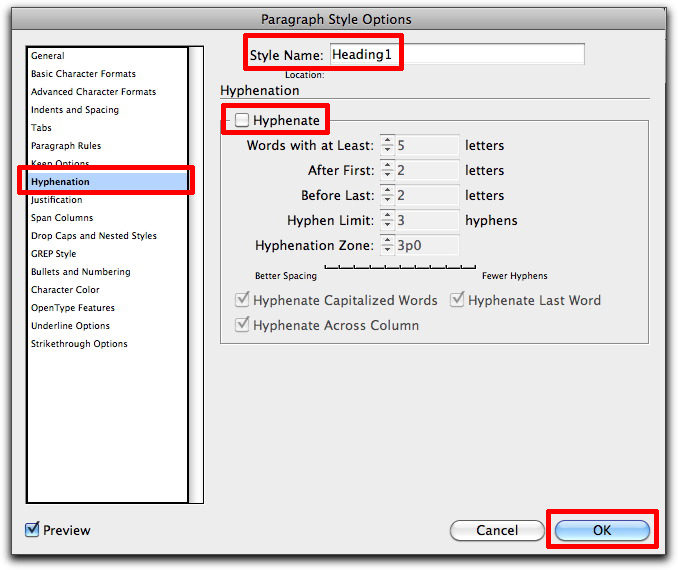Open Bullets and Numbering category
Image resolution: width=678 pixels, height=570 pixels.
(x=81, y=272)
